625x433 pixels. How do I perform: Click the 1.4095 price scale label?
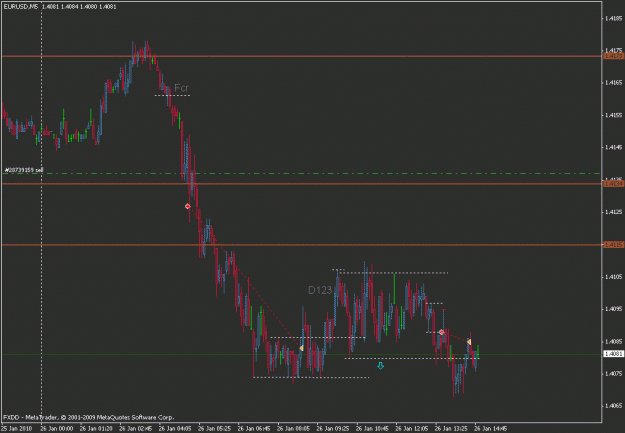pos(614,309)
